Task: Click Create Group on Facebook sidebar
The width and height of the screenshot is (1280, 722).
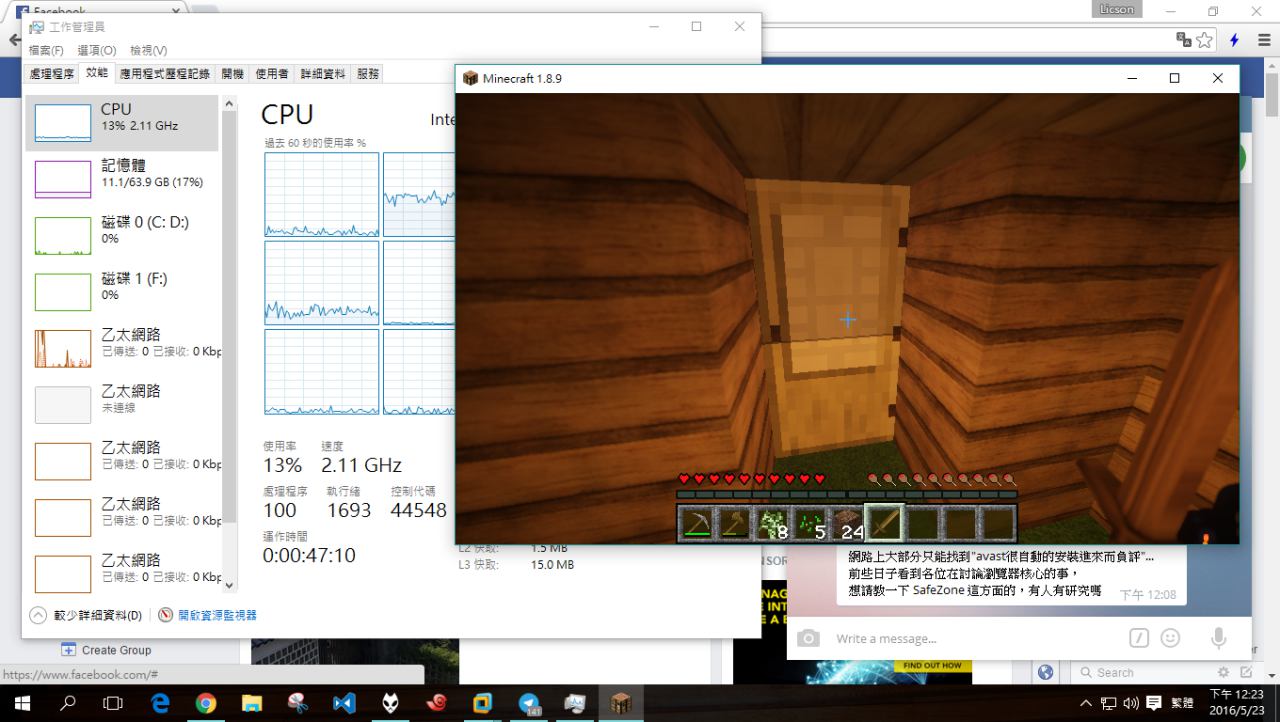Action: pyautogui.click(x=106, y=650)
